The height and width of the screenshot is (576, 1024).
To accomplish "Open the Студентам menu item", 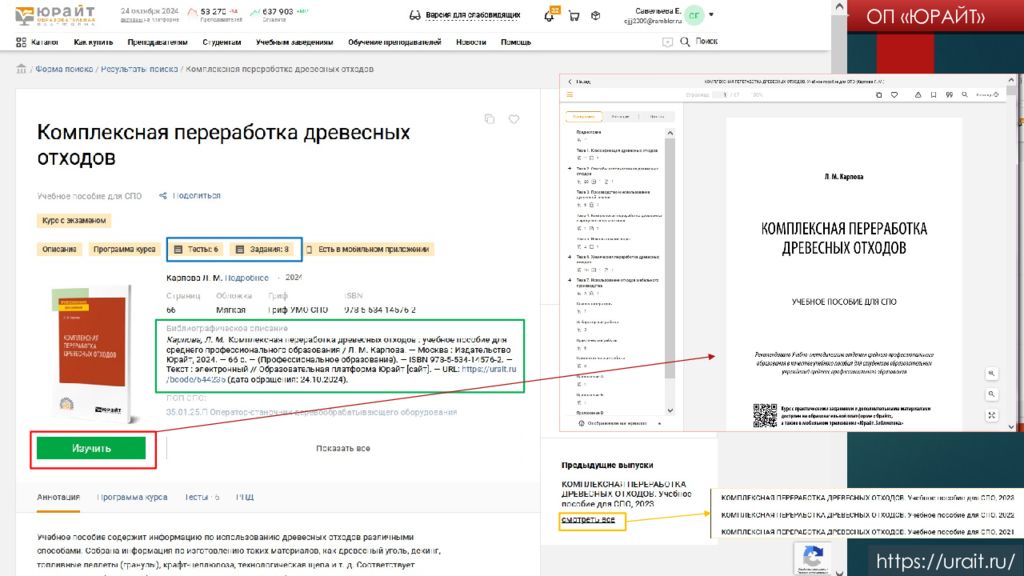I will pyautogui.click(x=221, y=42).
